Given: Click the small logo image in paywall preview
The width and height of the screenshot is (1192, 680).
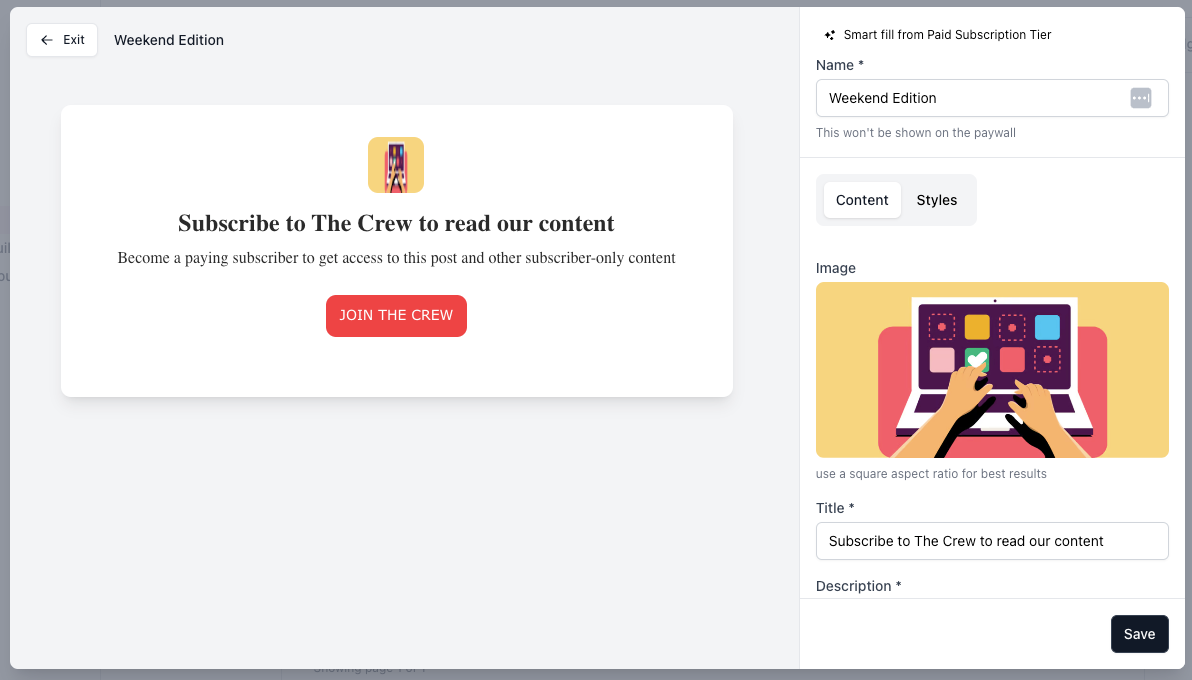Looking at the screenshot, I should (396, 165).
